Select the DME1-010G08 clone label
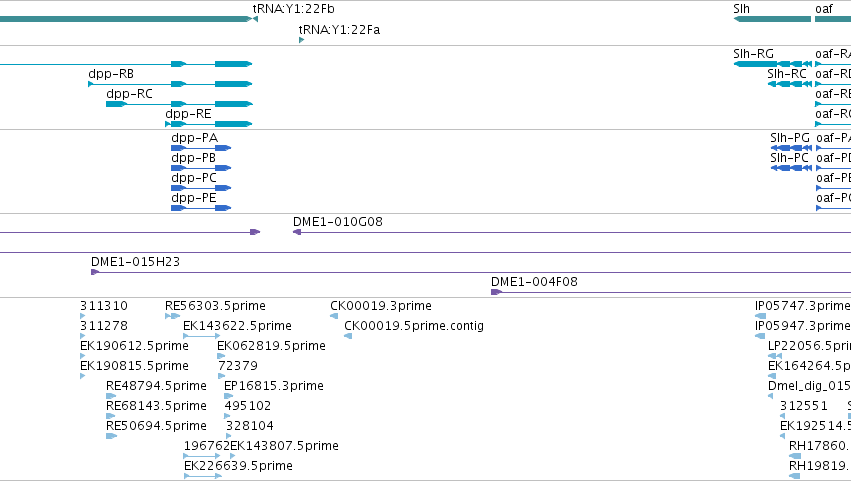The width and height of the screenshot is (851, 481). pyautogui.click(x=338, y=222)
